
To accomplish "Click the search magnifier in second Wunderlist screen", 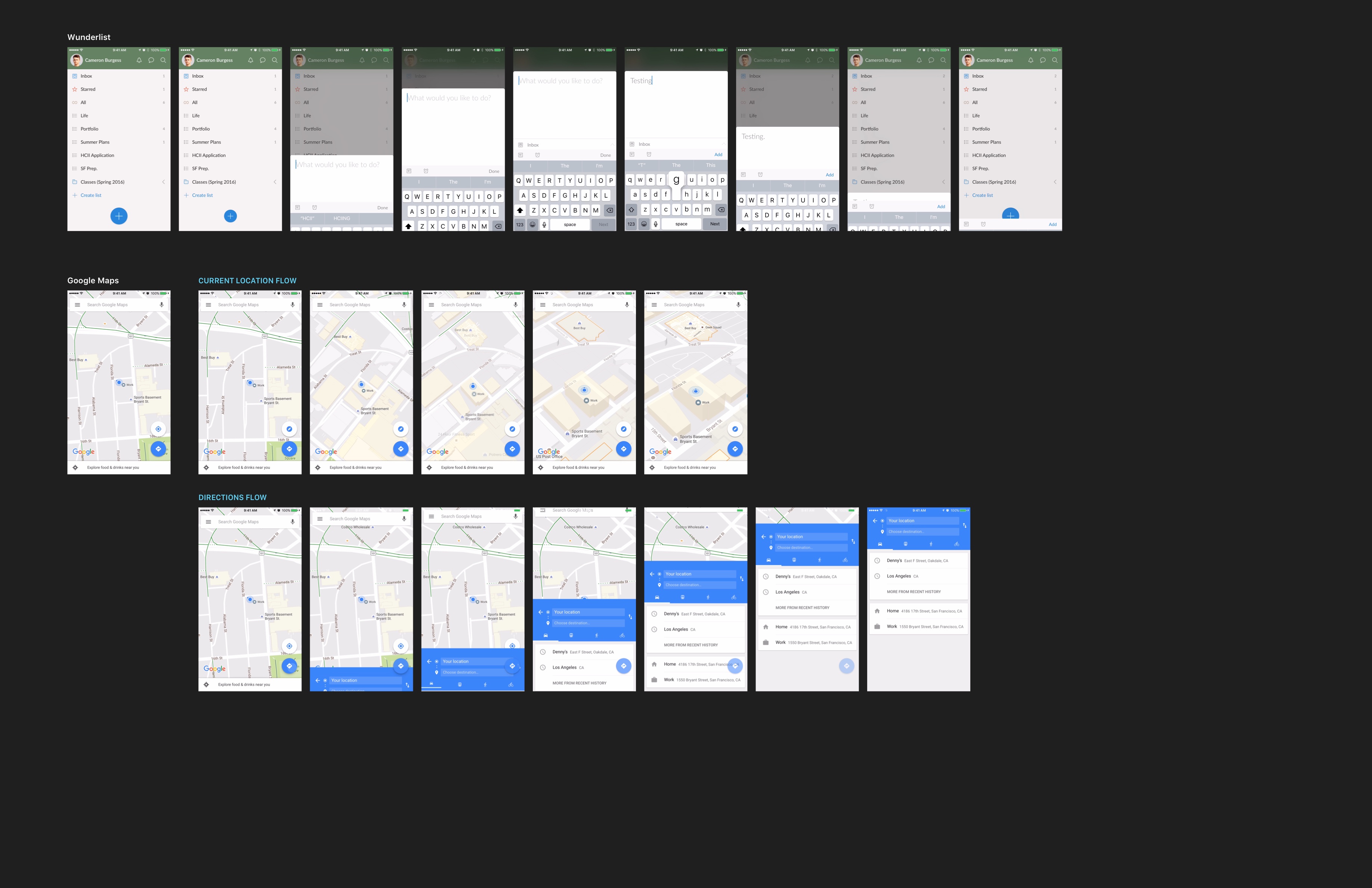I will point(274,60).
